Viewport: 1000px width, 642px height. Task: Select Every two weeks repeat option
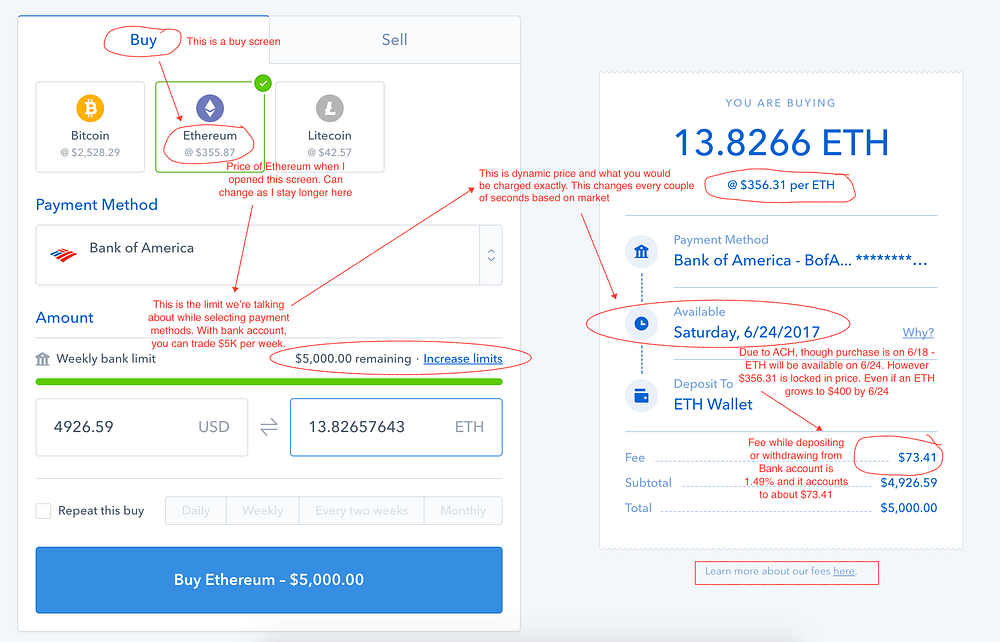(x=362, y=511)
